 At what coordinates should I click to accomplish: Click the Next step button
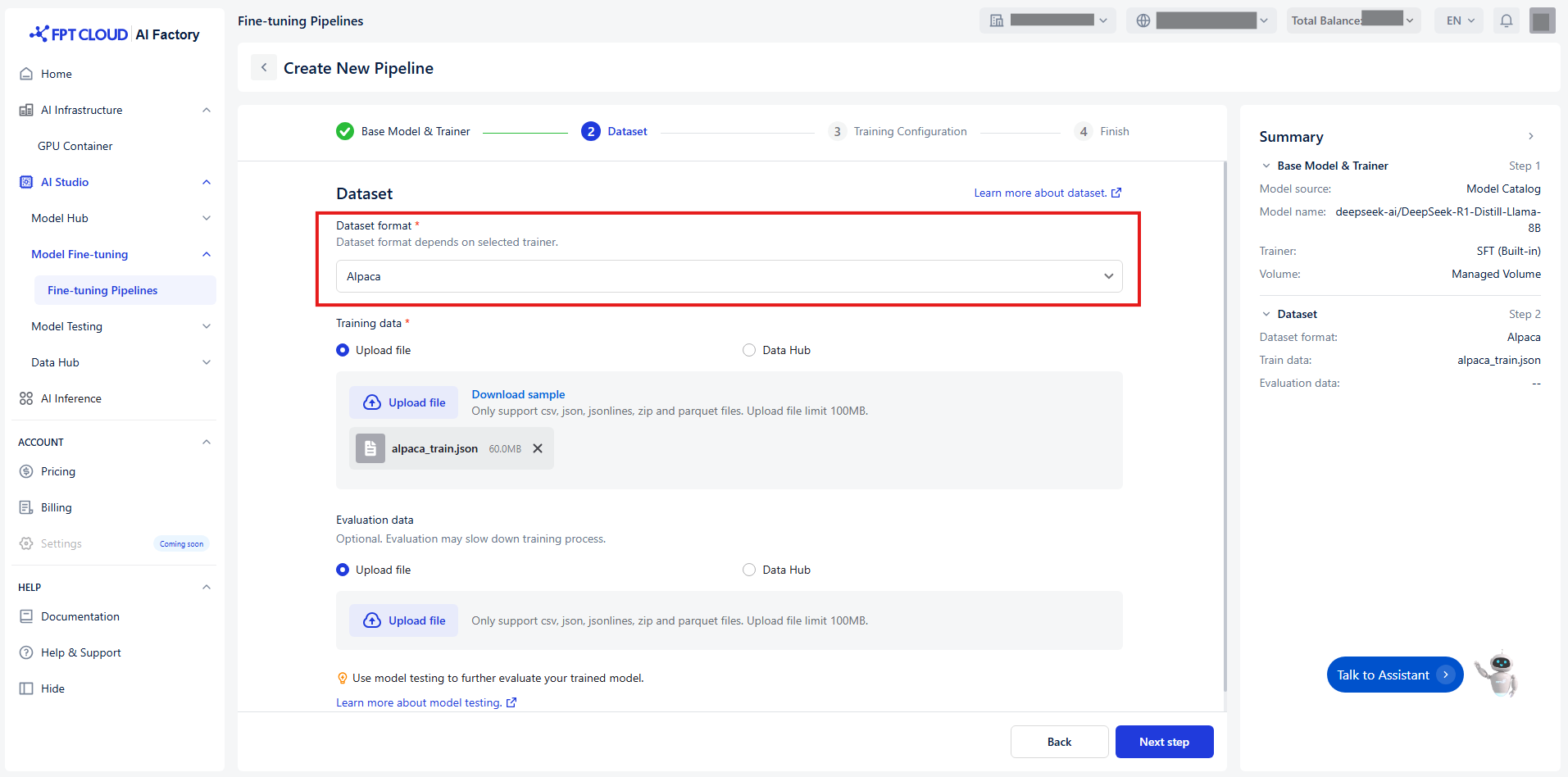tap(1164, 742)
